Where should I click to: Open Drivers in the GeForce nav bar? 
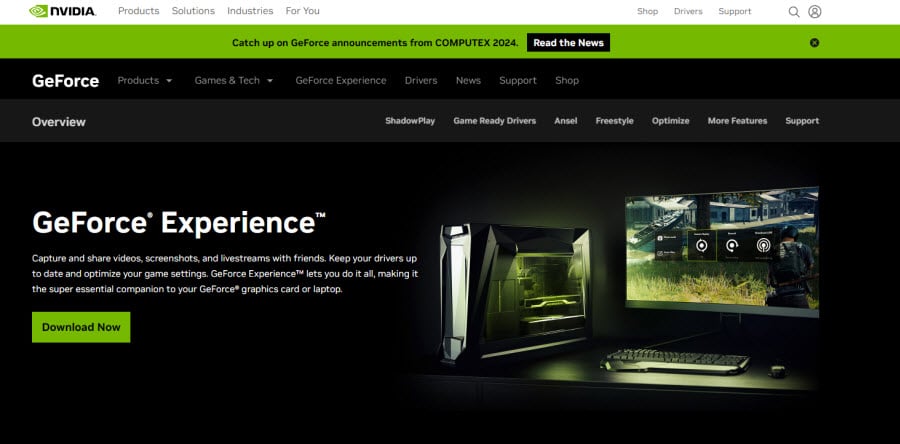pyautogui.click(x=421, y=81)
